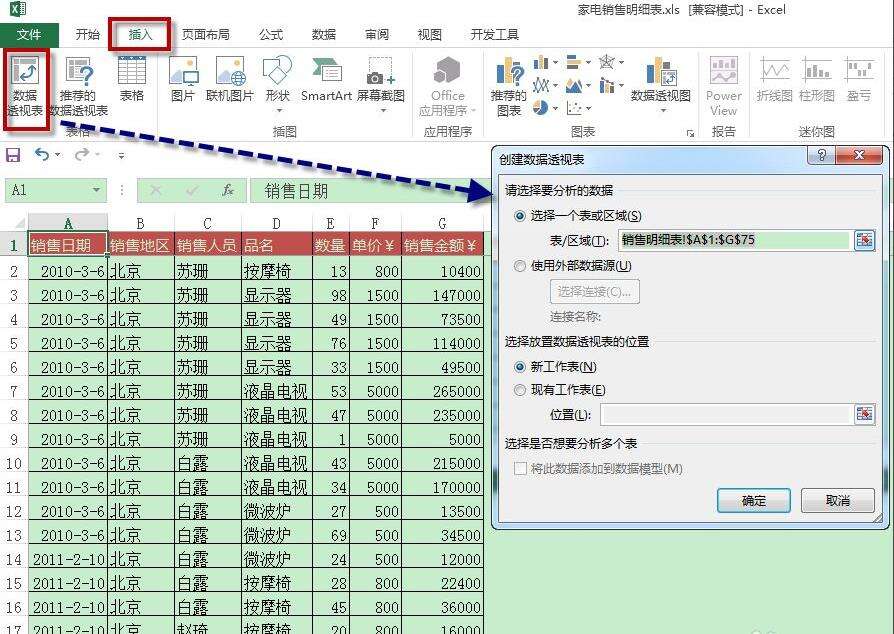Insert a scatter chart from the chart gallery
This screenshot has width=894, height=634.
[578, 107]
